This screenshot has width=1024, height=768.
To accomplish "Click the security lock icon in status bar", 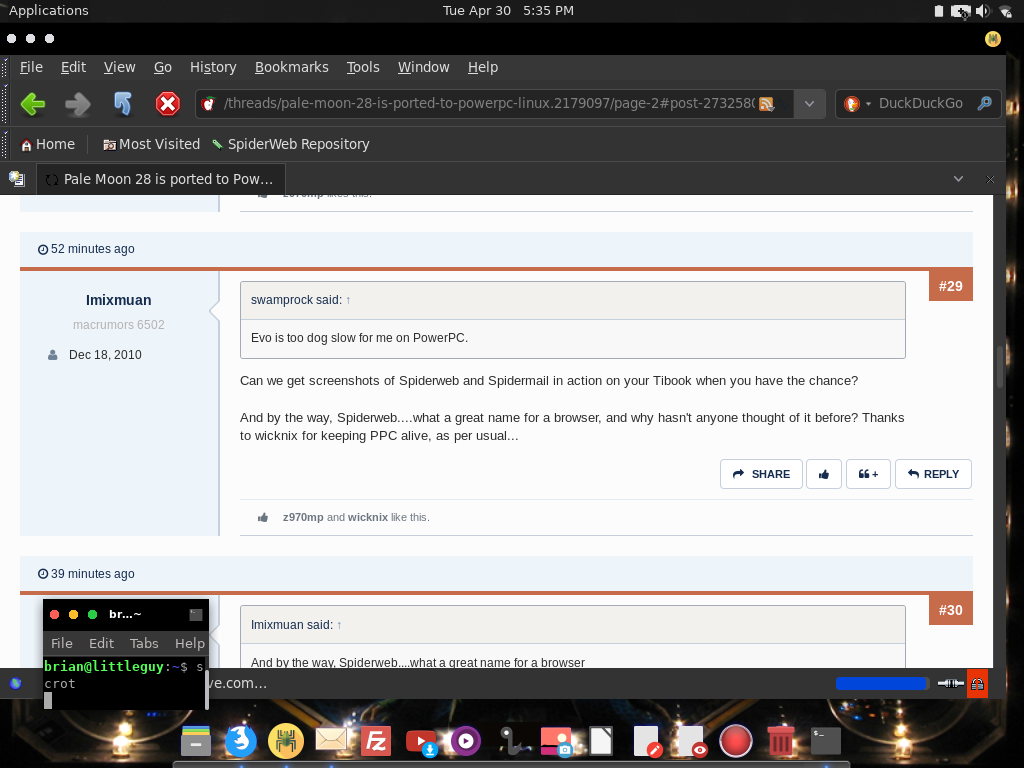I will pos(977,684).
